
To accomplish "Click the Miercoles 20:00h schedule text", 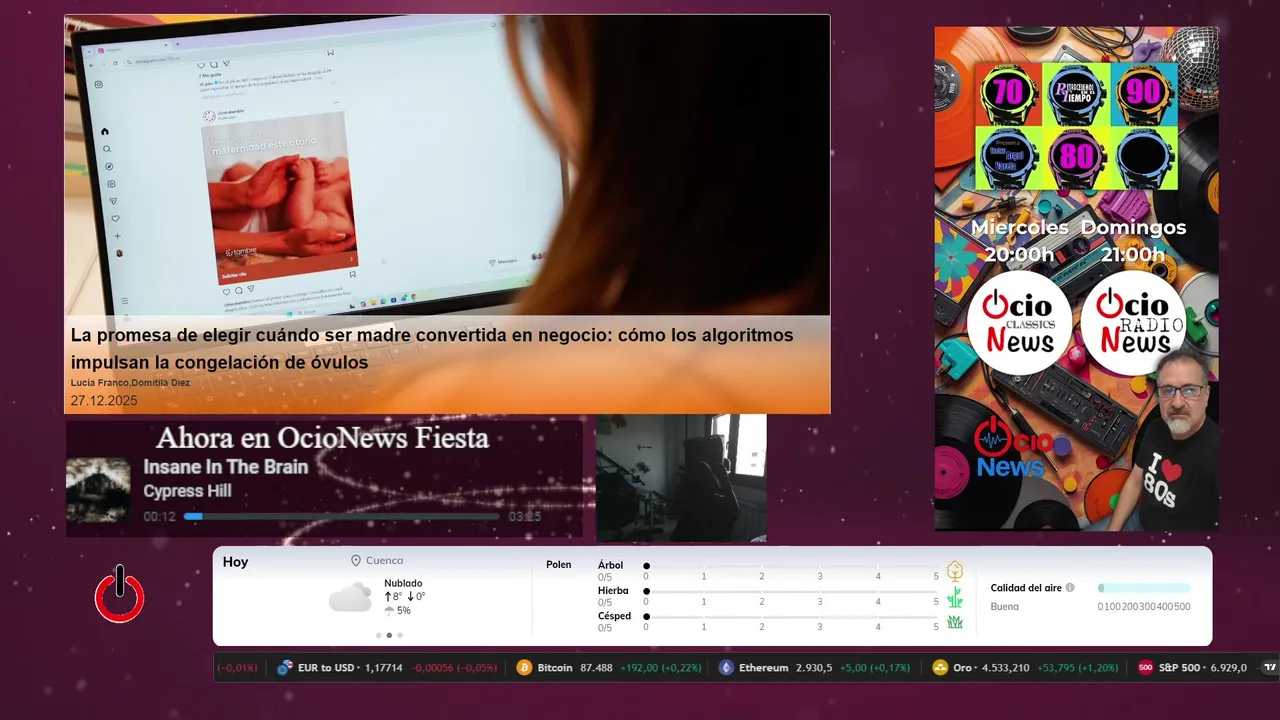I will click(1019, 241).
